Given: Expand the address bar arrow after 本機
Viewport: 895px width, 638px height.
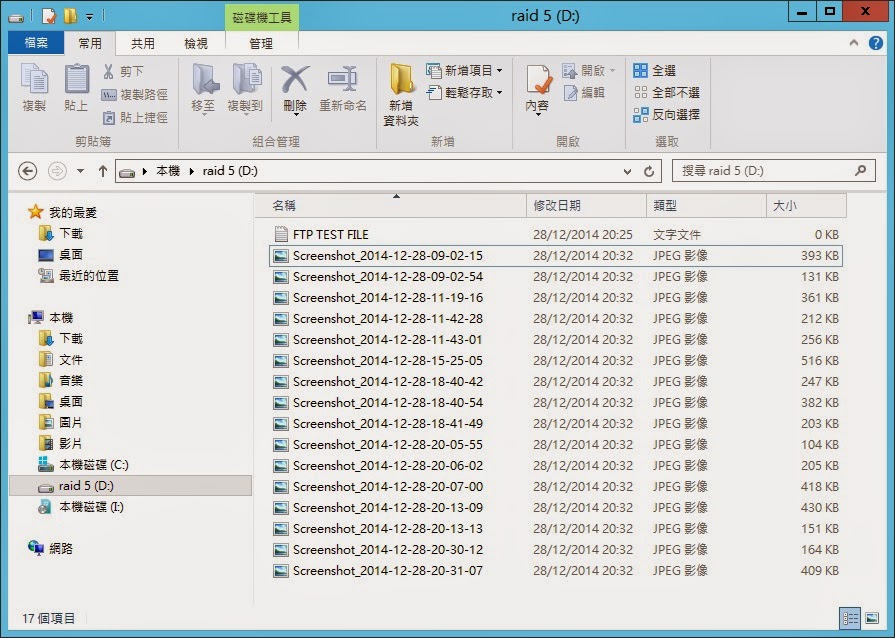Looking at the screenshot, I should (x=191, y=171).
